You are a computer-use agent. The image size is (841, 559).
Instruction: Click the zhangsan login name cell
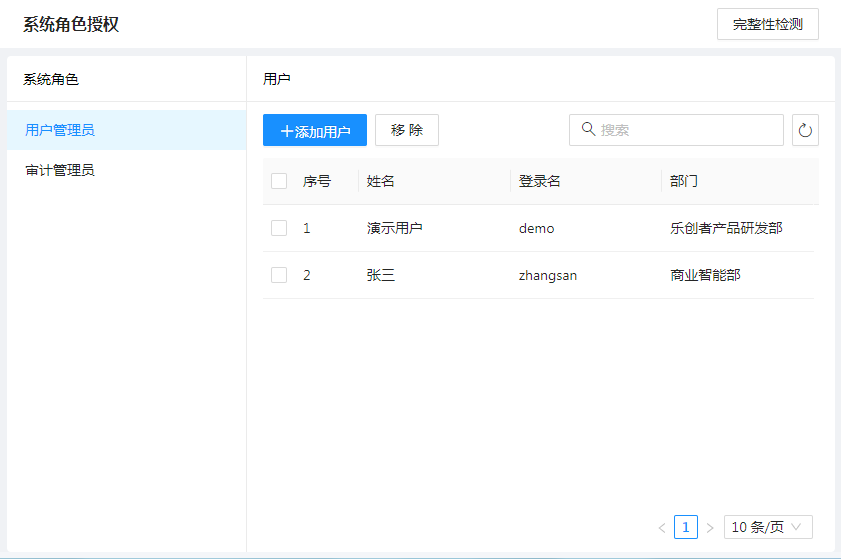tap(548, 275)
